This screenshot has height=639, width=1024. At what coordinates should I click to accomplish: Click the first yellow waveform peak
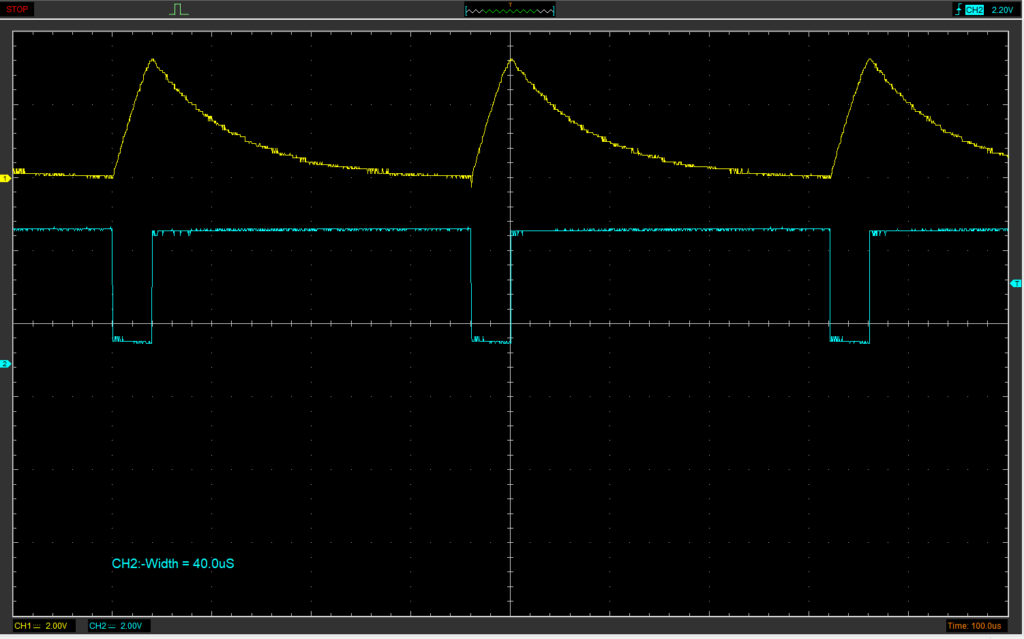(x=152, y=60)
